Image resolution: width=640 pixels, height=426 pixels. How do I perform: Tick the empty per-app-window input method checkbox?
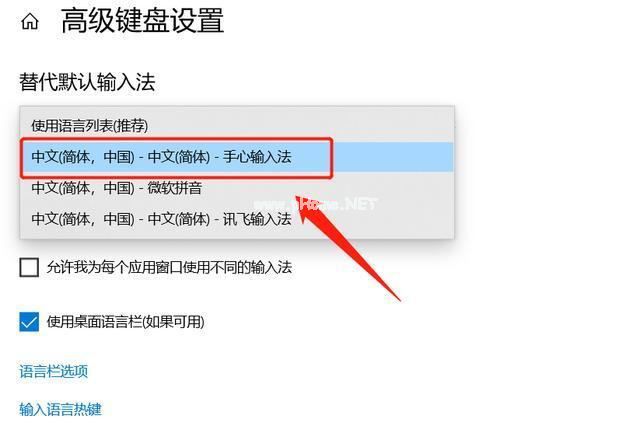(x=29, y=267)
